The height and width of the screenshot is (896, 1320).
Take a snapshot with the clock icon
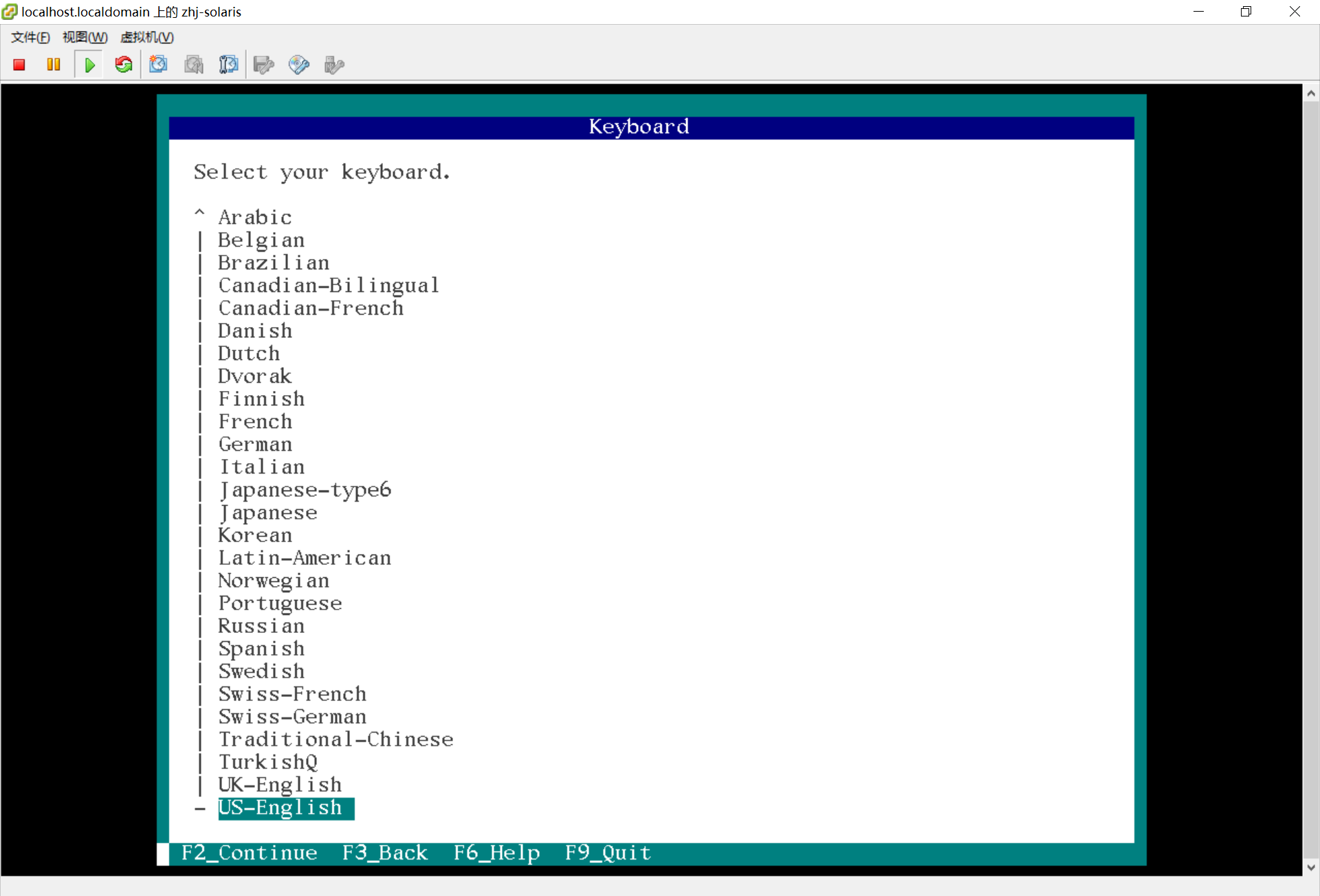[x=159, y=65]
